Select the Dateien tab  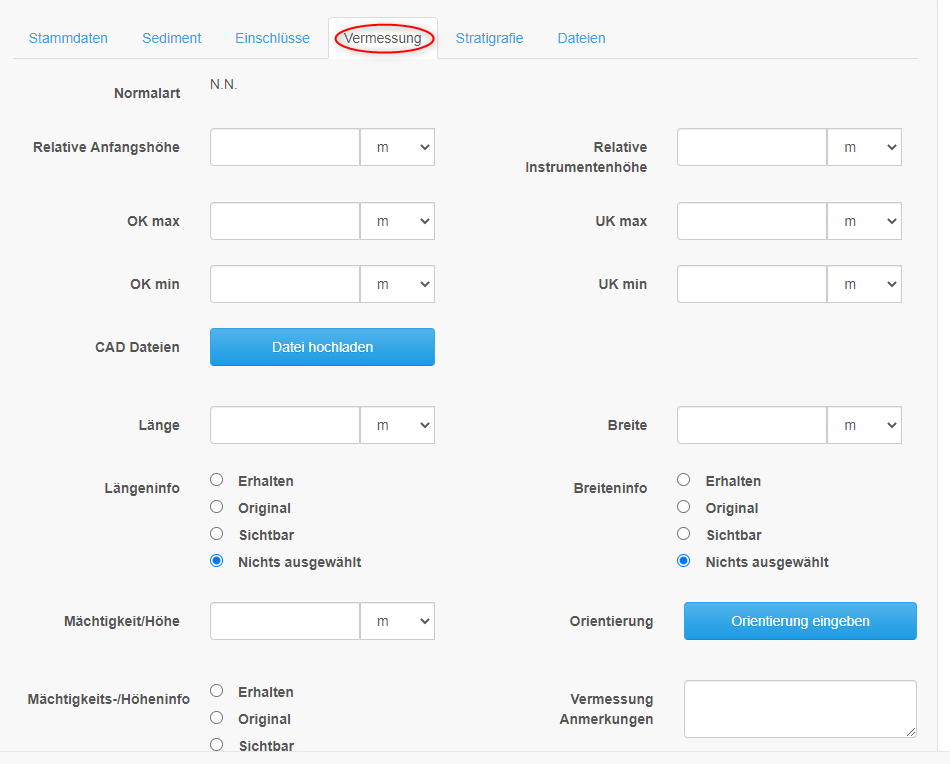coord(581,38)
